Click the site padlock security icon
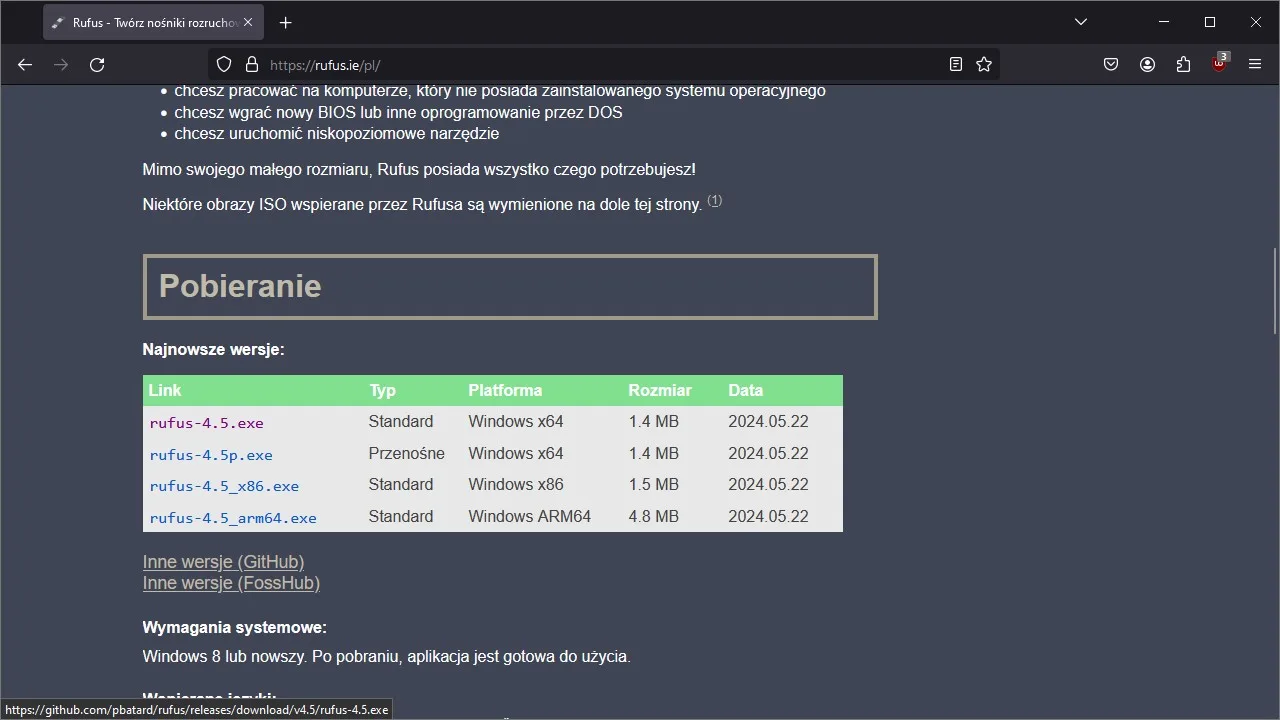Image resolution: width=1280 pixels, height=720 pixels. (251, 64)
